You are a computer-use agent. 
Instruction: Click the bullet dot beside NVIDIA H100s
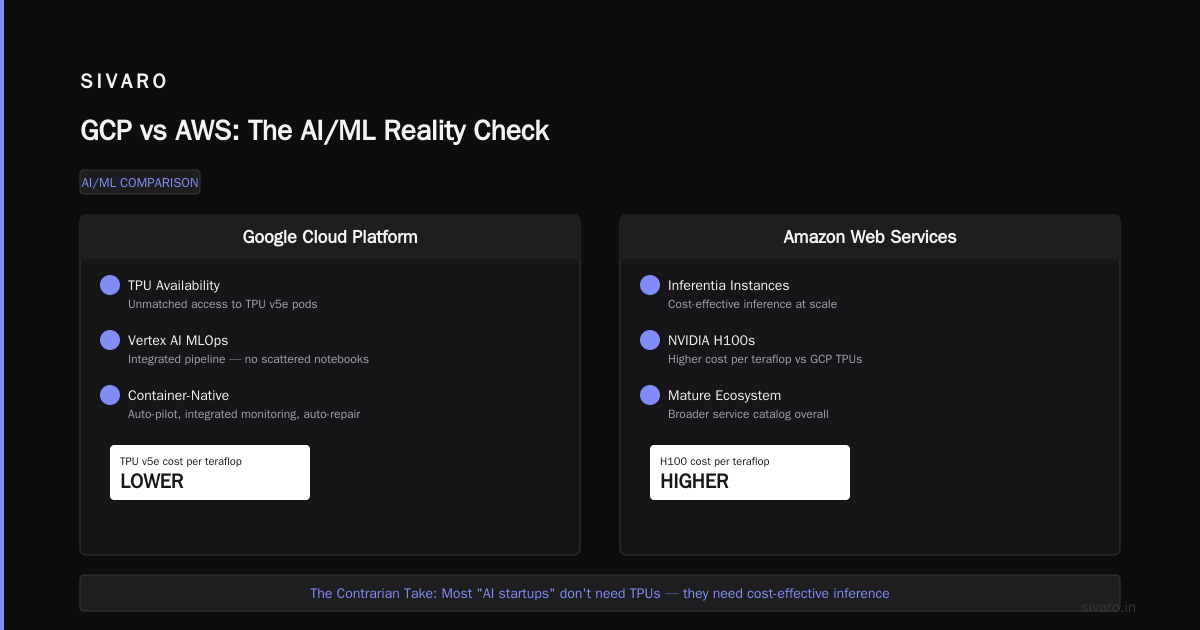point(650,340)
